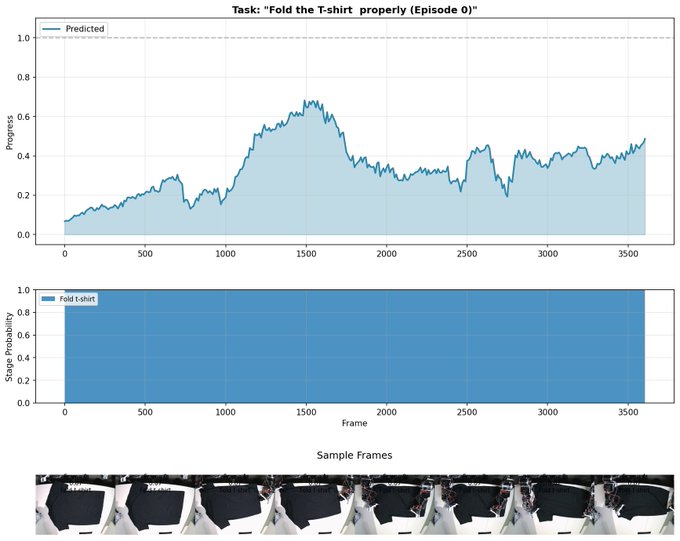Click the 0.6 tick label on the Progress axis

coord(21,116)
